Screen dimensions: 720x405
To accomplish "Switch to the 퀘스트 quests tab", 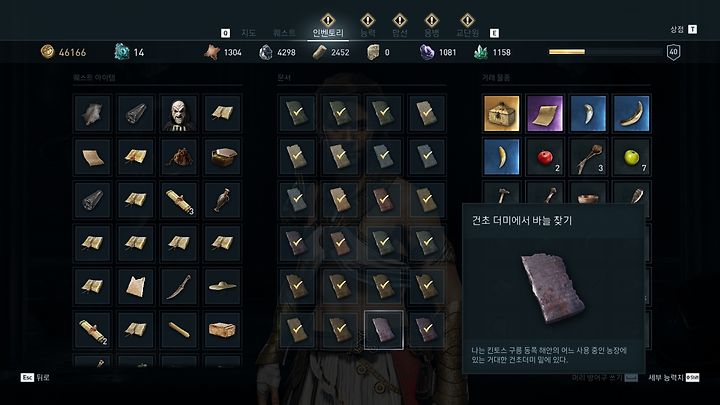I will [x=284, y=33].
